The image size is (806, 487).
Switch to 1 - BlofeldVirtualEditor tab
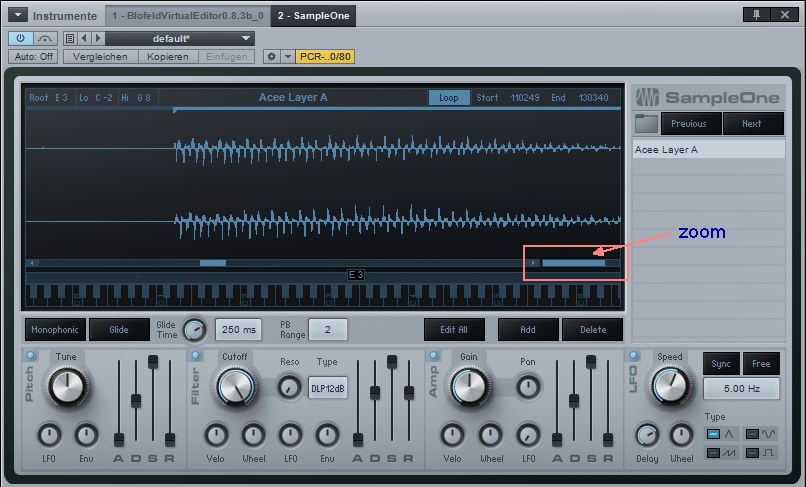coord(188,16)
